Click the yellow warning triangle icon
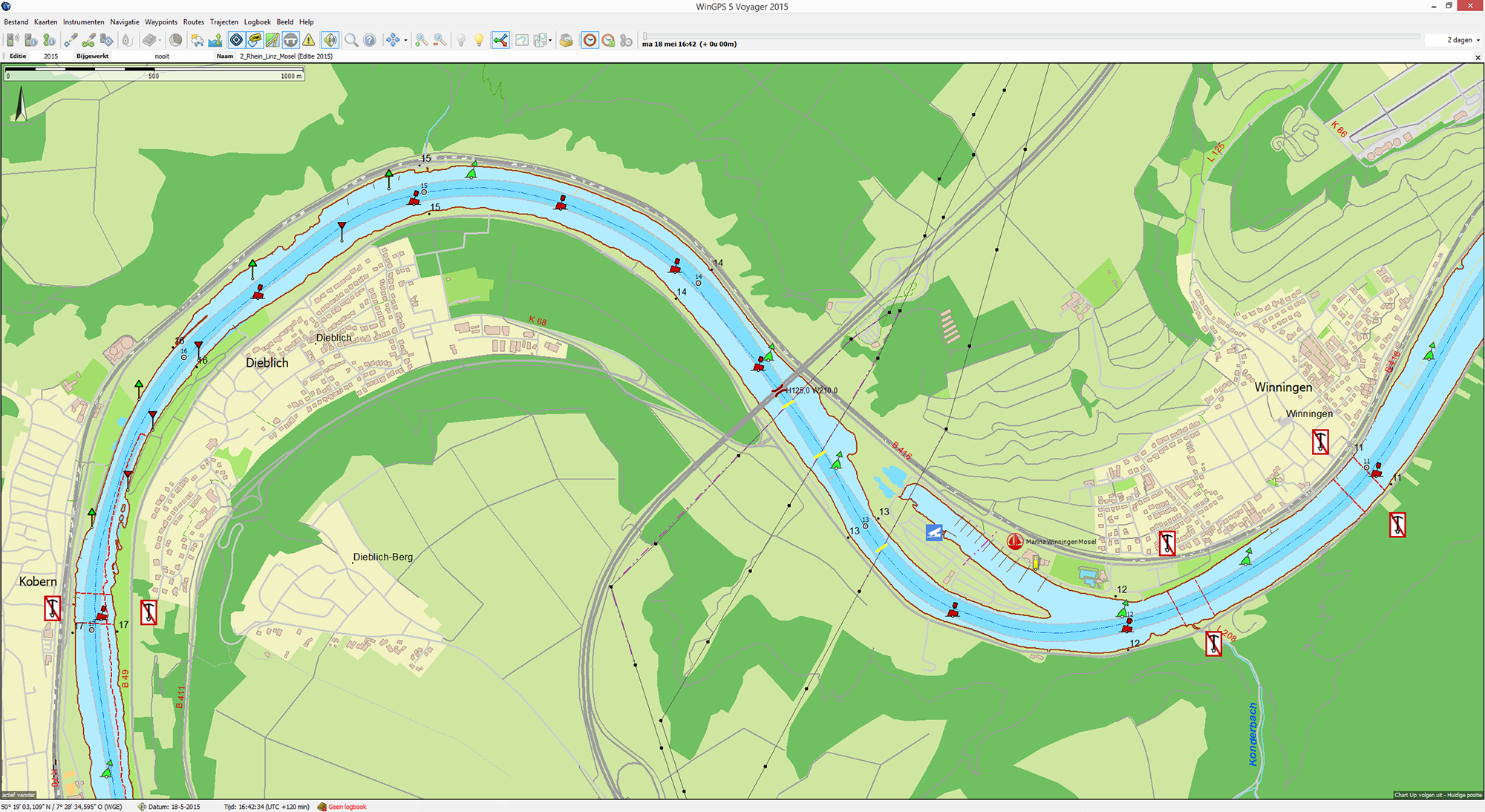 tap(309, 40)
